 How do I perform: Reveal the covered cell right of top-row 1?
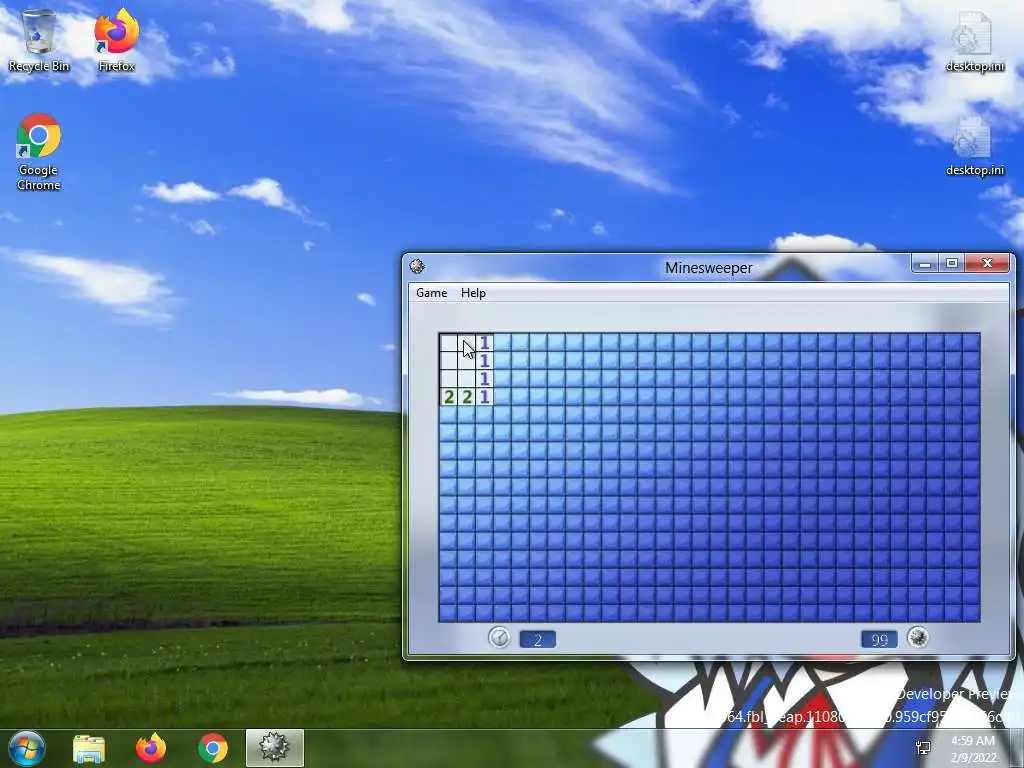coord(503,343)
